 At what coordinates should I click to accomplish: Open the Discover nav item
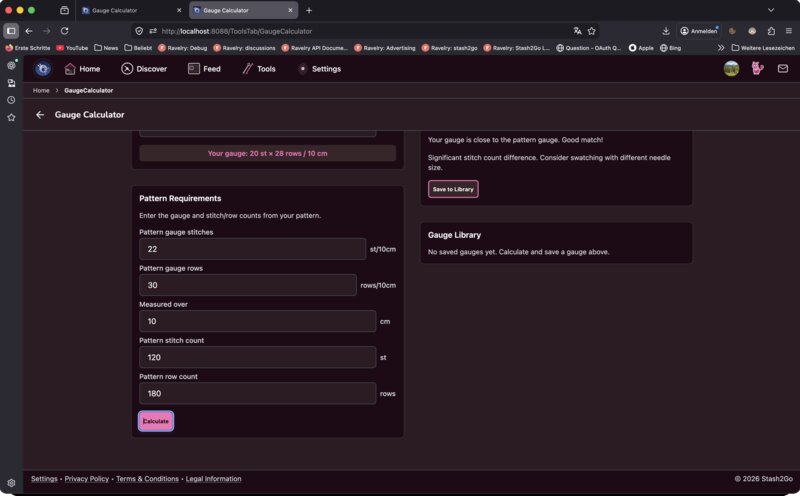[x=144, y=69]
